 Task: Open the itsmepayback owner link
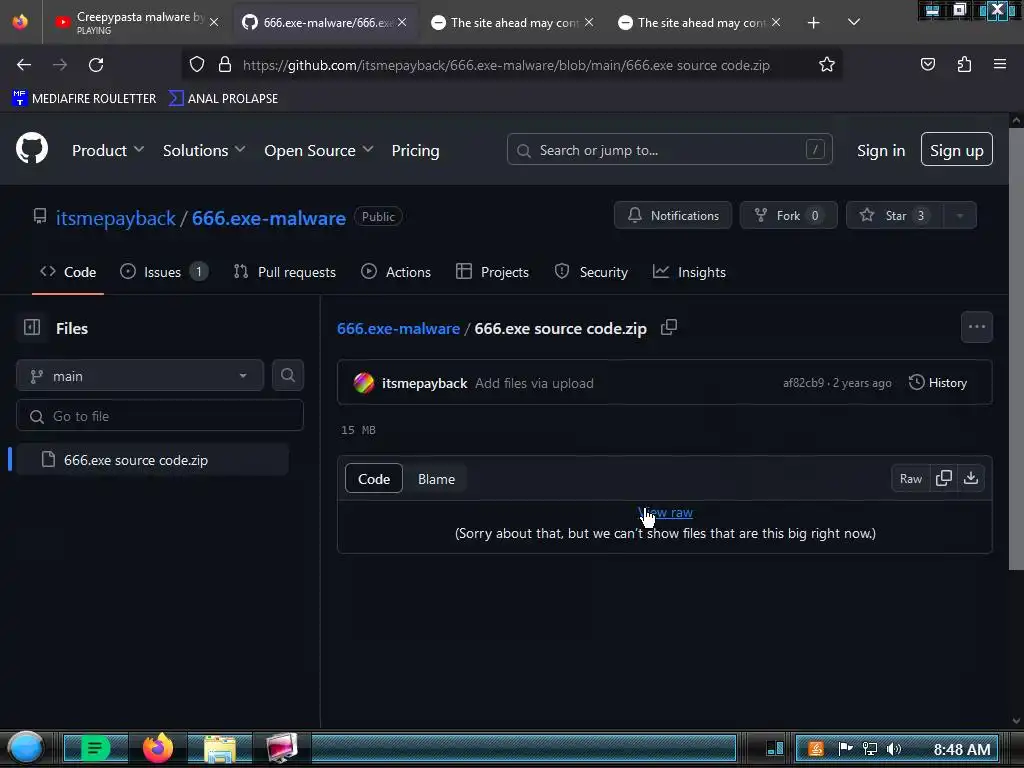click(116, 217)
